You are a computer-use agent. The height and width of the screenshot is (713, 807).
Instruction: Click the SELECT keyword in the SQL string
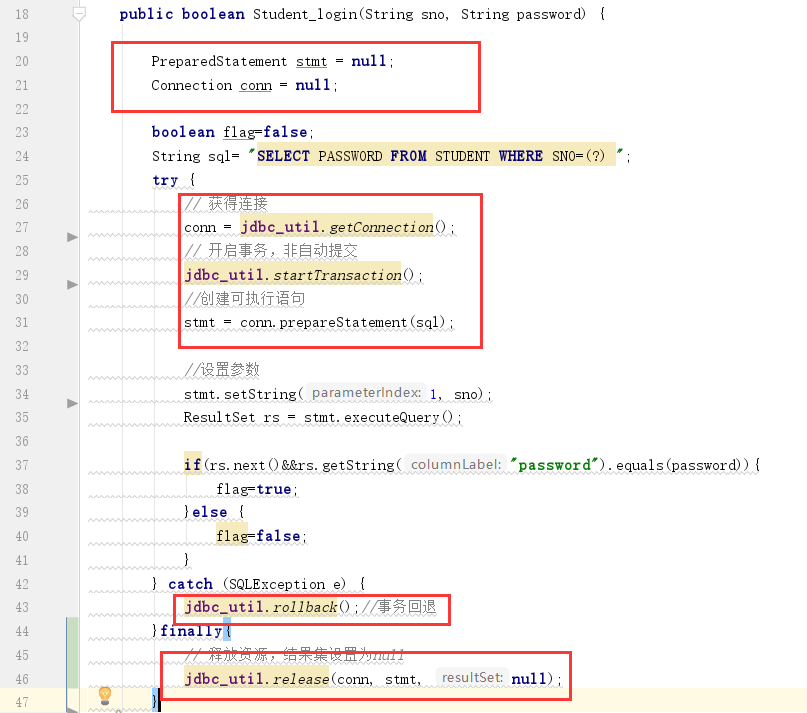283,156
